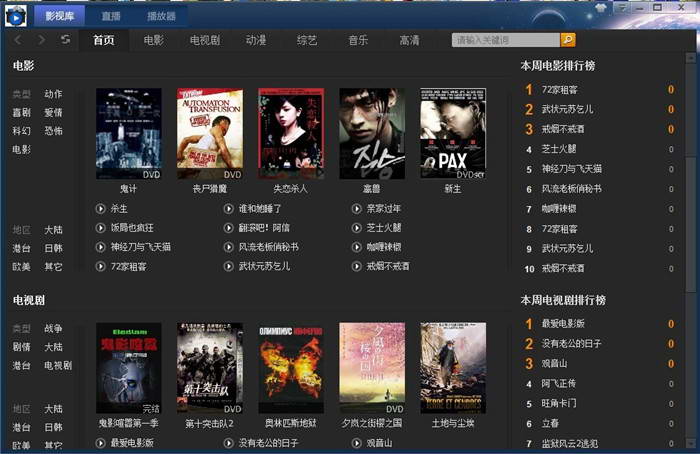Click play icon beside 亲家过年
The image size is (700, 454).
pyautogui.click(x=356, y=208)
